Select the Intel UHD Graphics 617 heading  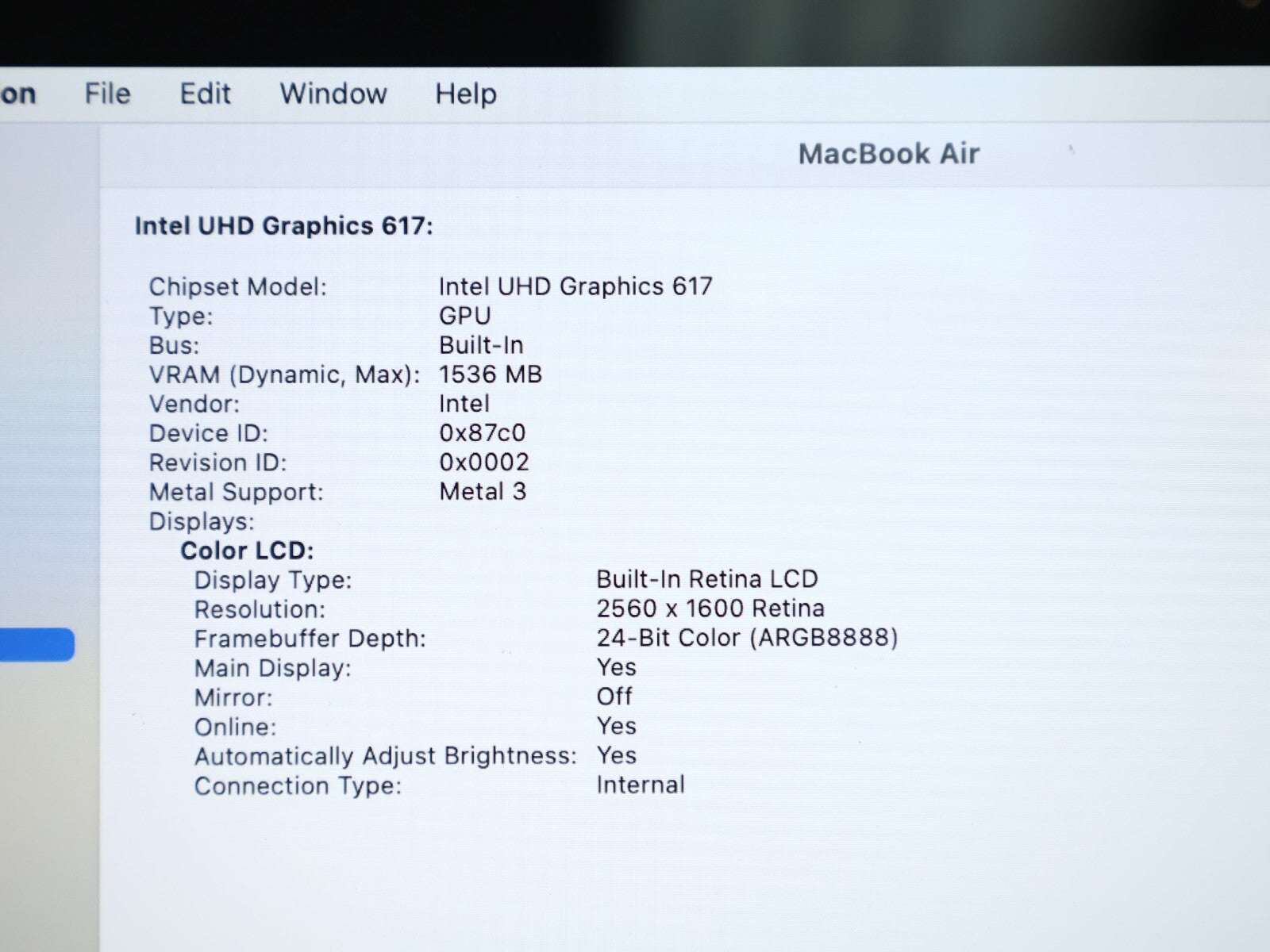(284, 226)
